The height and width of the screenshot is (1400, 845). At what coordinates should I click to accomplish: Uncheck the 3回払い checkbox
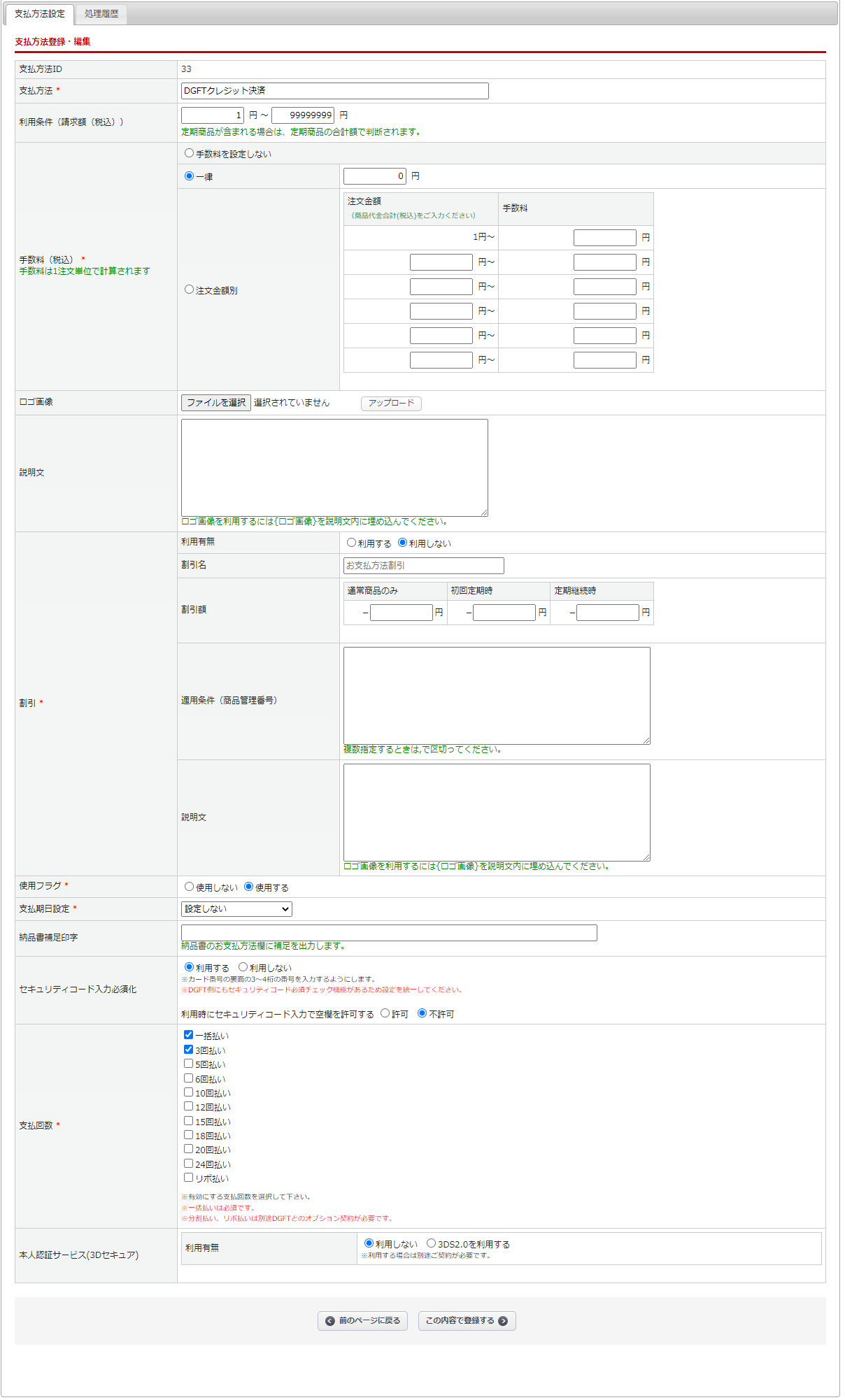pos(188,1050)
